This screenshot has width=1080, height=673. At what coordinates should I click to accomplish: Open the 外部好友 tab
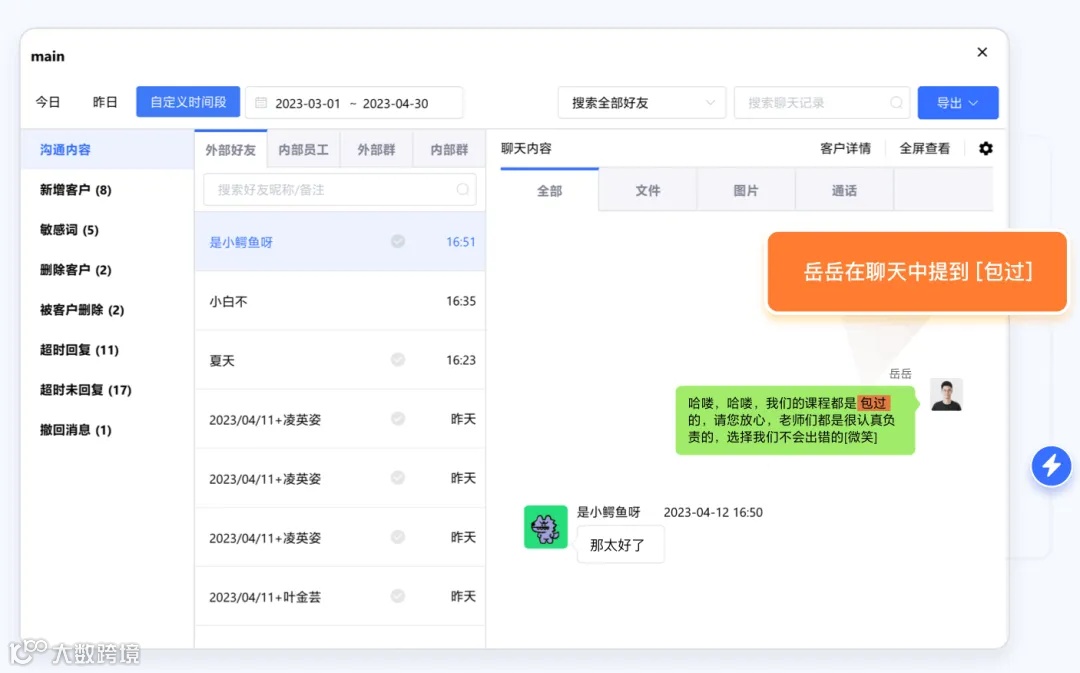click(x=231, y=149)
